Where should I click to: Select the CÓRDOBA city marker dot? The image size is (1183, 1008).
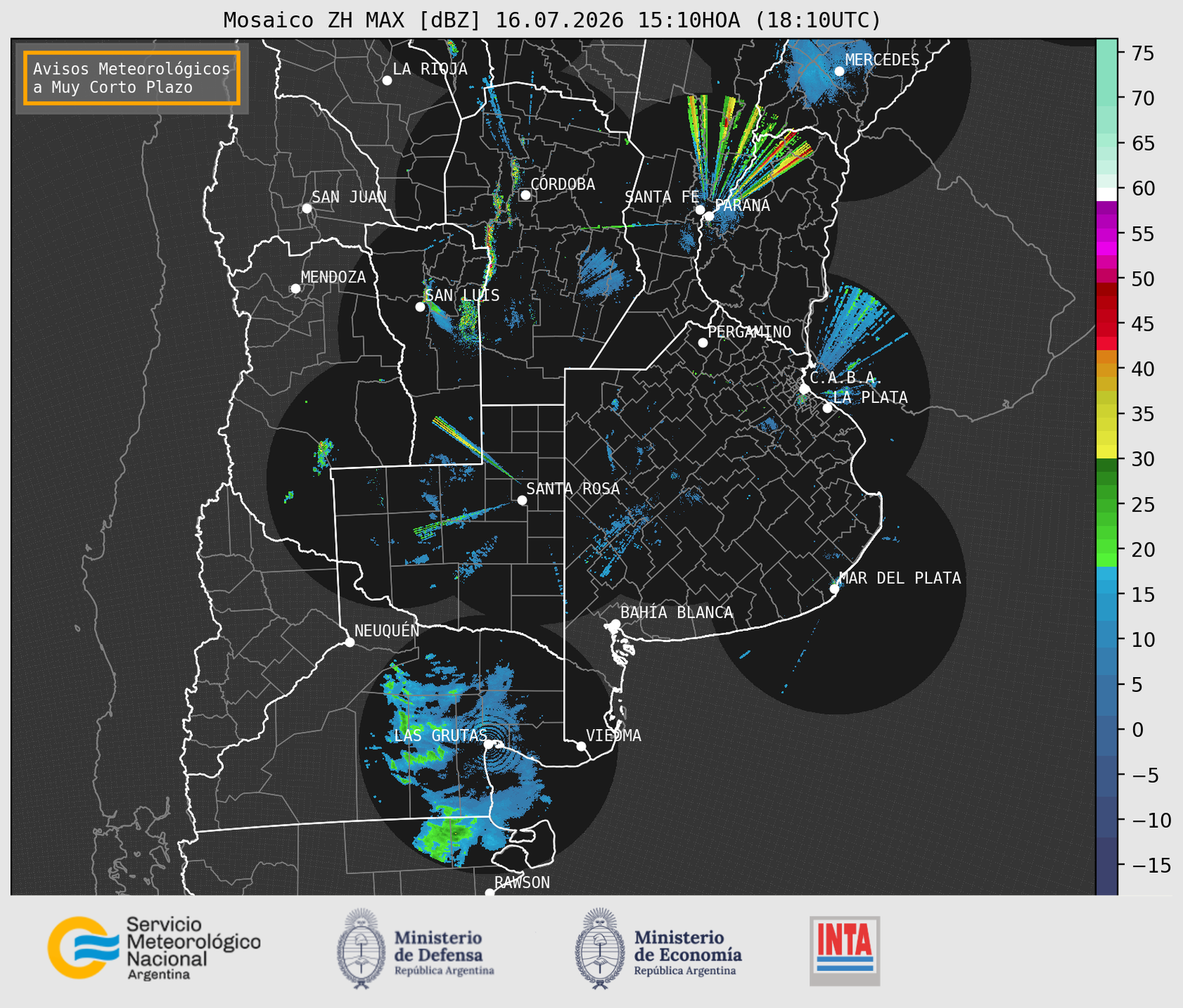pyautogui.click(x=525, y=195)
